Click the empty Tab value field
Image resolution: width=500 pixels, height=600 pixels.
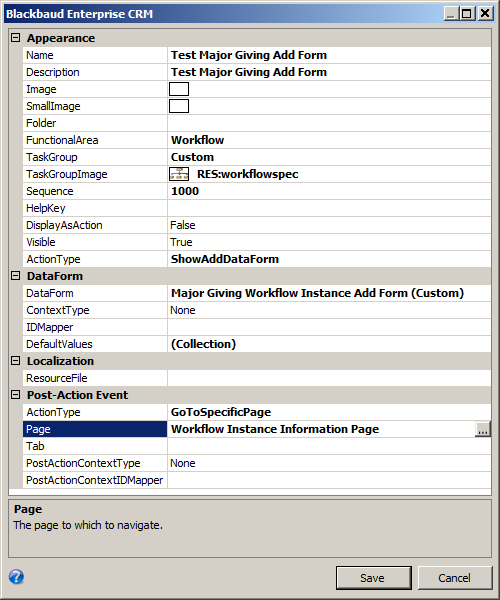click(x=329, y=446)
